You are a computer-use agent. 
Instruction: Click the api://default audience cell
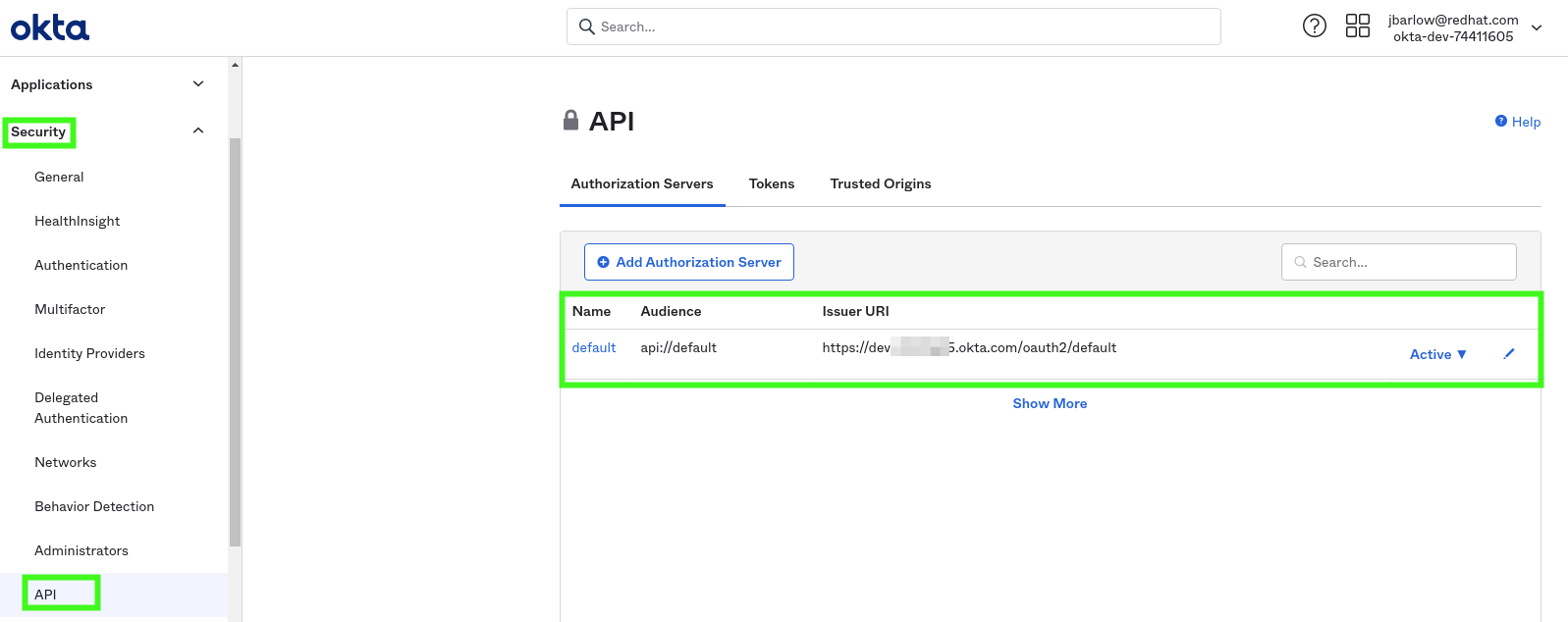coord(678,347)
